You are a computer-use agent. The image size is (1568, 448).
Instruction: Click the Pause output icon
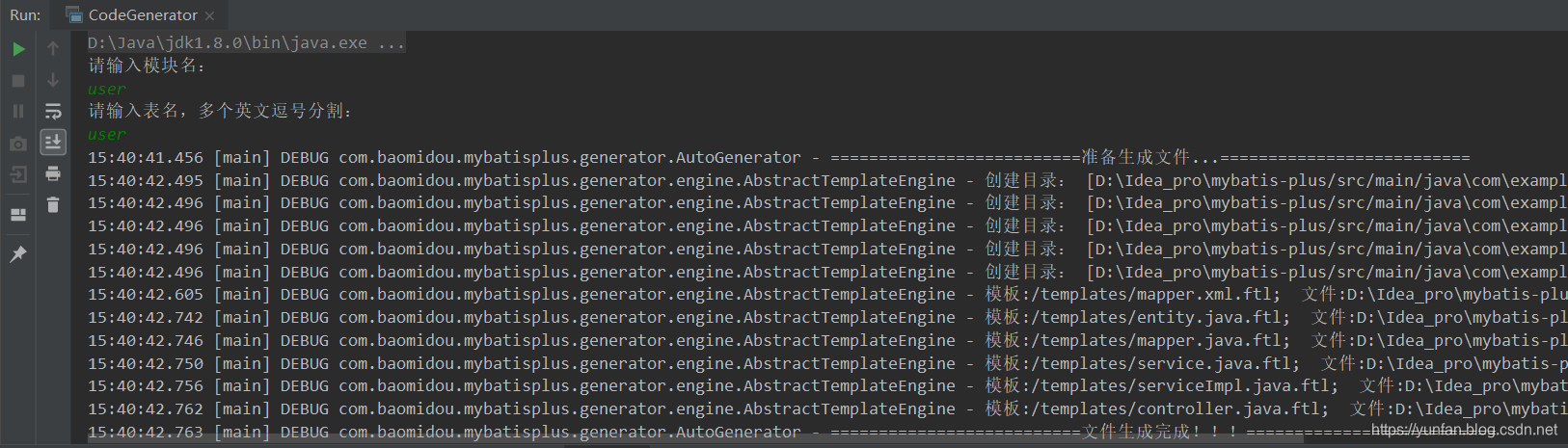click(x=18, y=111)
